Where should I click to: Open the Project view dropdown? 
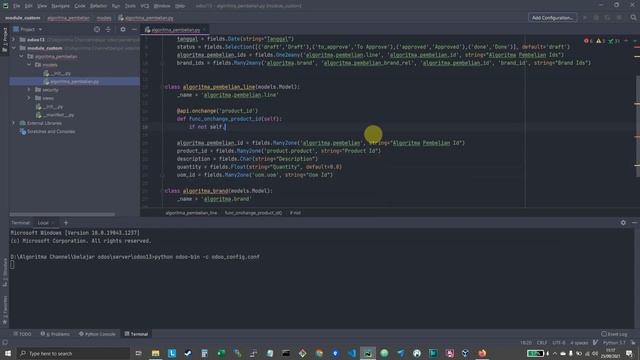28,29
